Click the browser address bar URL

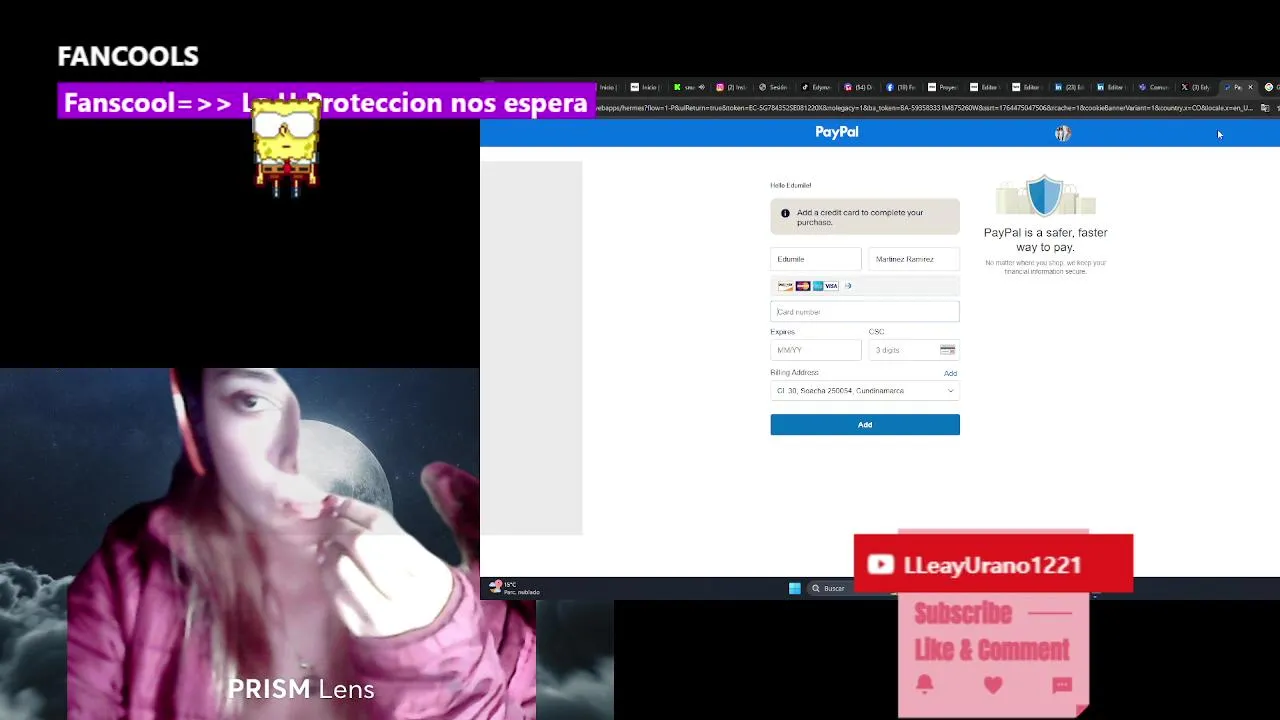click(925, 108)
